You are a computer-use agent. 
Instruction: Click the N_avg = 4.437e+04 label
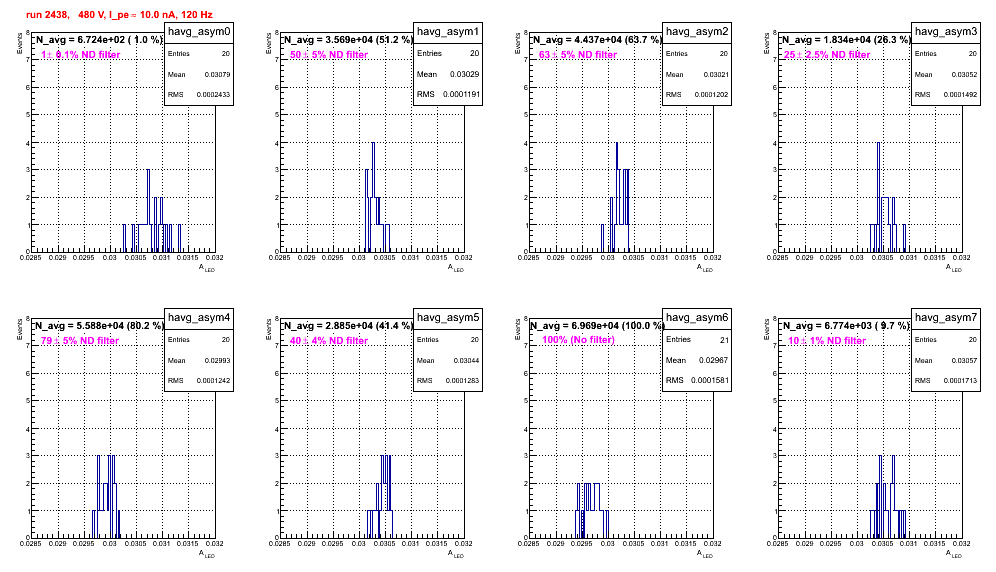pos(596,40)
